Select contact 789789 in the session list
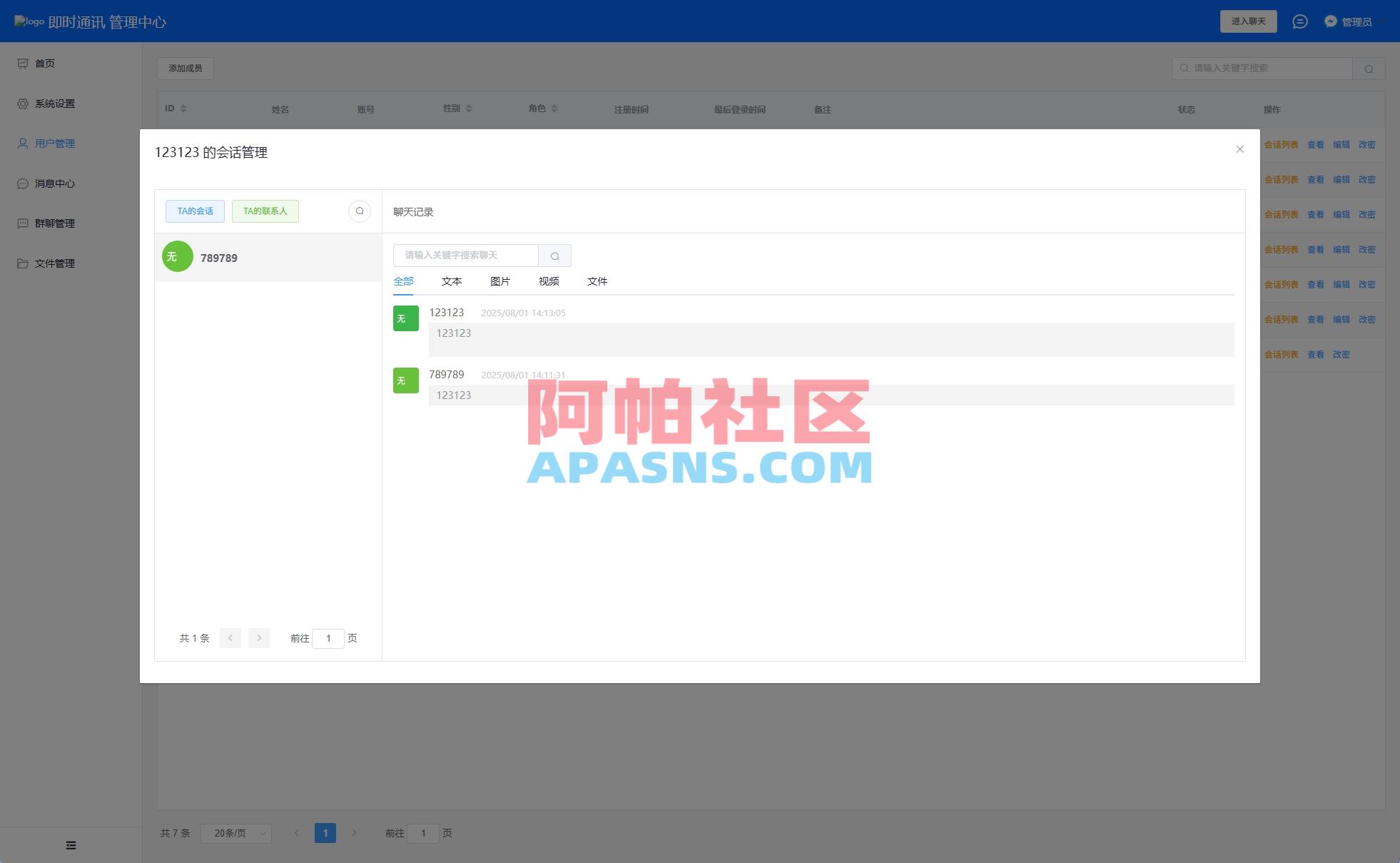Image resolution: width=1400 pixels, height=863 pixels. pos(268,258)
